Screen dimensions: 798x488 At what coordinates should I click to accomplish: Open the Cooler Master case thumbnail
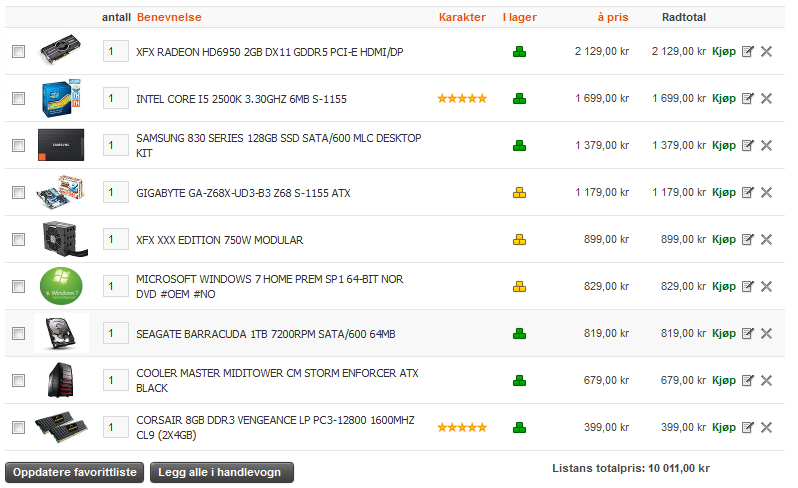pos(61,380)
